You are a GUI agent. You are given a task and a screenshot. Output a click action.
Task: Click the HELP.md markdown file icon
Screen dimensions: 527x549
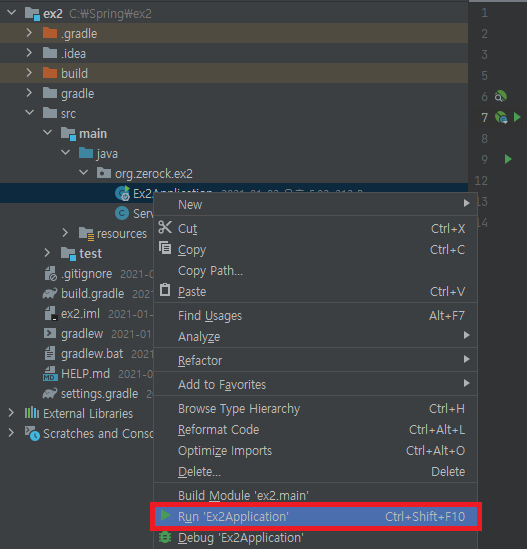pyautogui.click(x=50, y=373)
